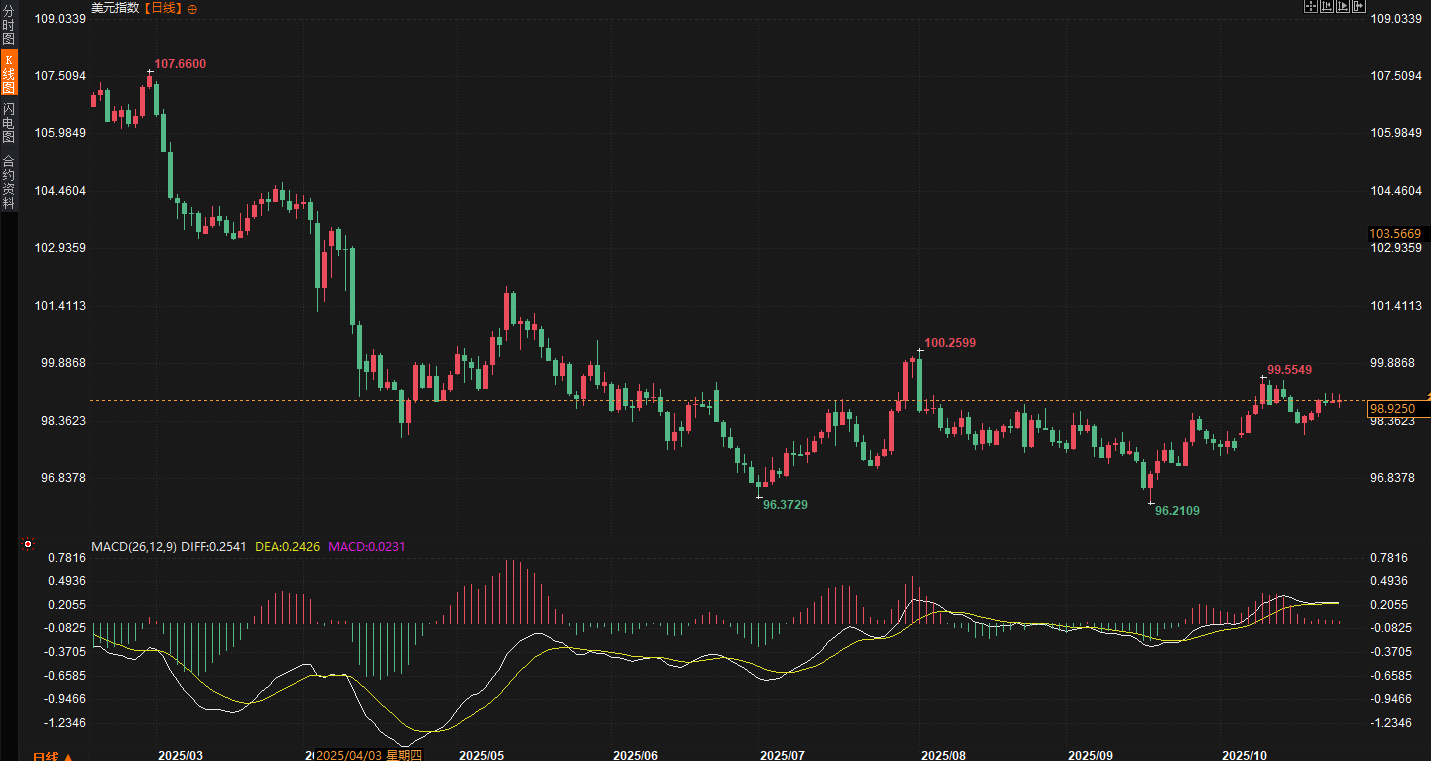Click the DEA:0.2426 value
This screenshot has height=761, width=1431.
pyautogui.click(x=288, y=546)
